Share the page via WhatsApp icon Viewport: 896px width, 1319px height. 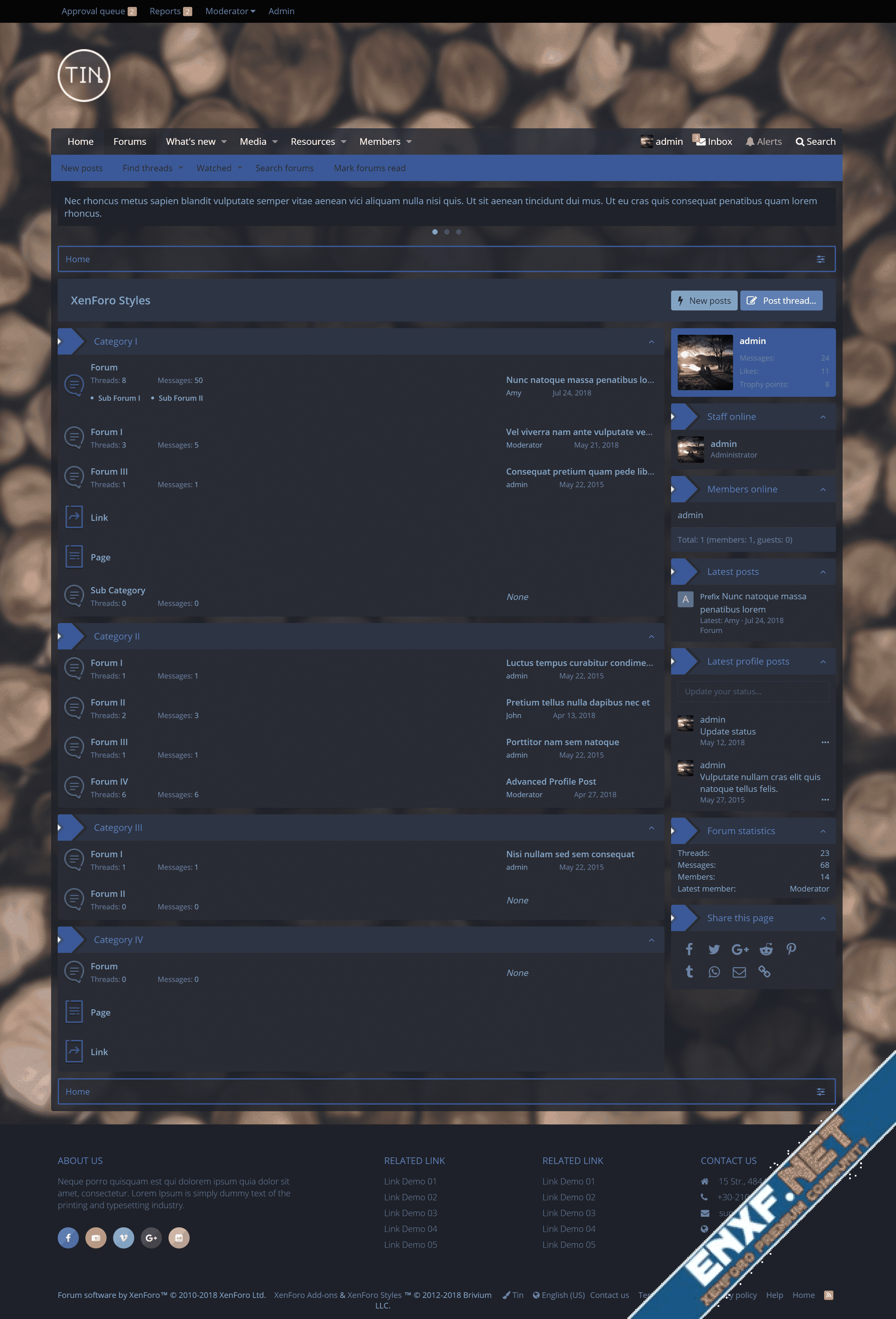point(714,972)
